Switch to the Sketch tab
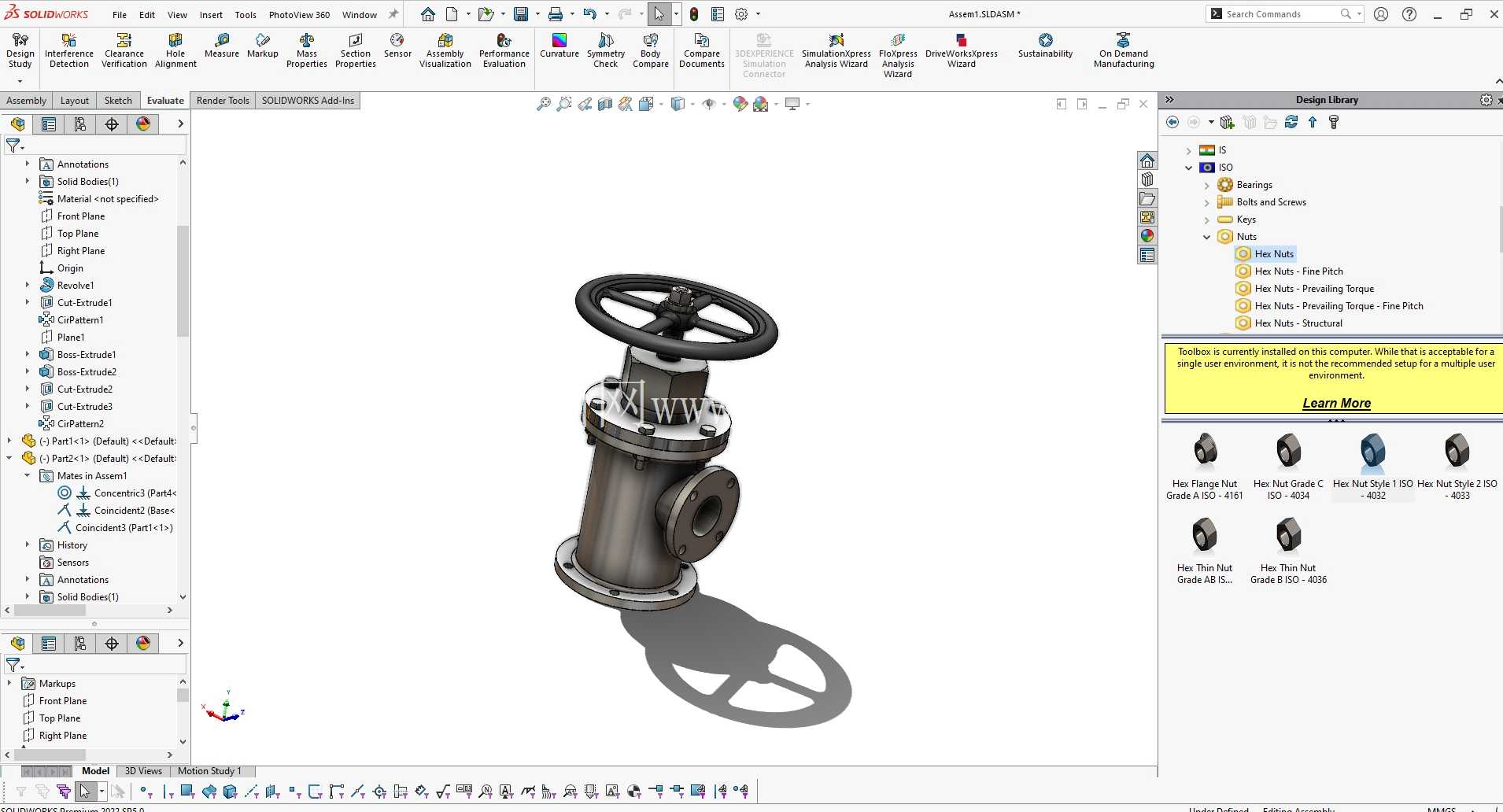 point(118,101)
